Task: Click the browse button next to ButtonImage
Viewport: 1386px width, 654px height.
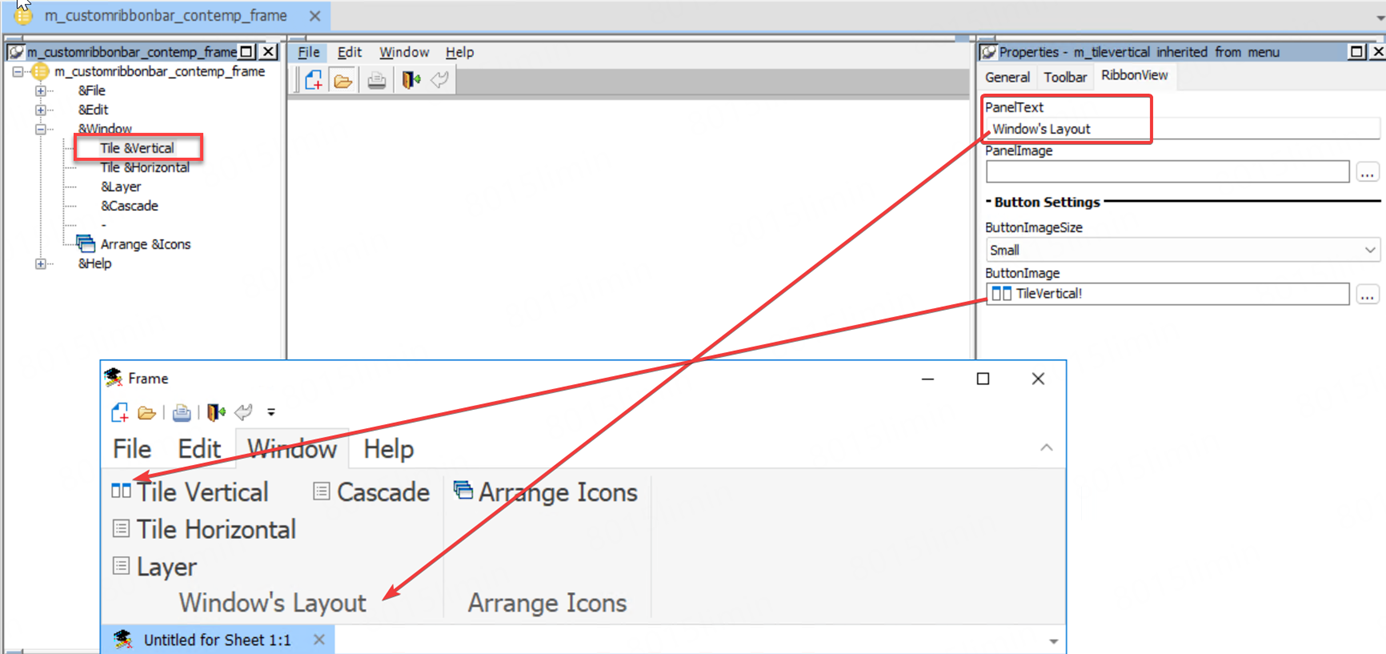Action: click(x=1367, y=294)
